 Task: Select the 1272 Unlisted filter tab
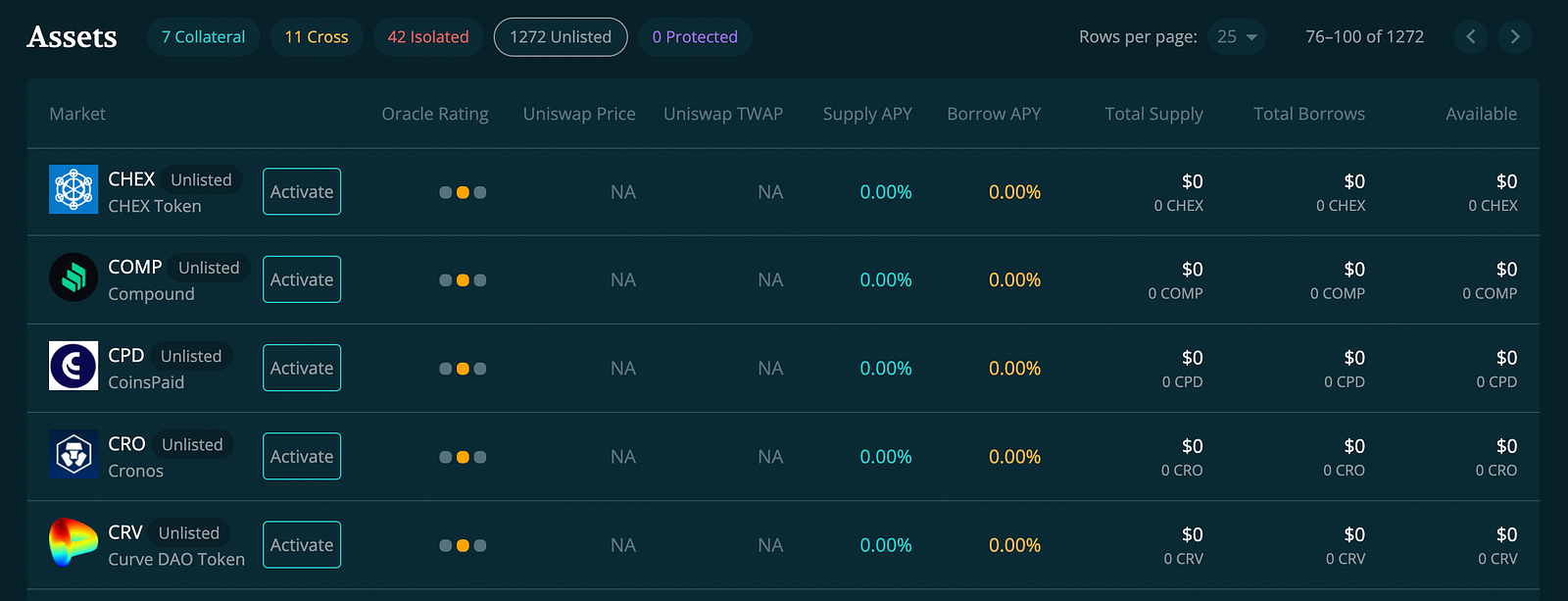coord(561,37)
